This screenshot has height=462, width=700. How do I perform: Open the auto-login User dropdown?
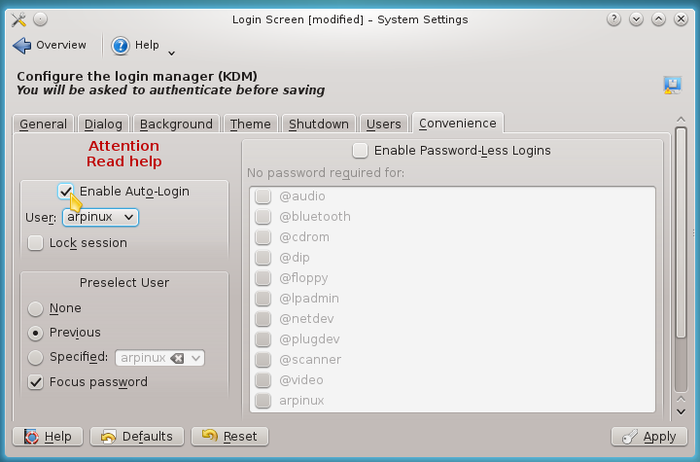100,217
